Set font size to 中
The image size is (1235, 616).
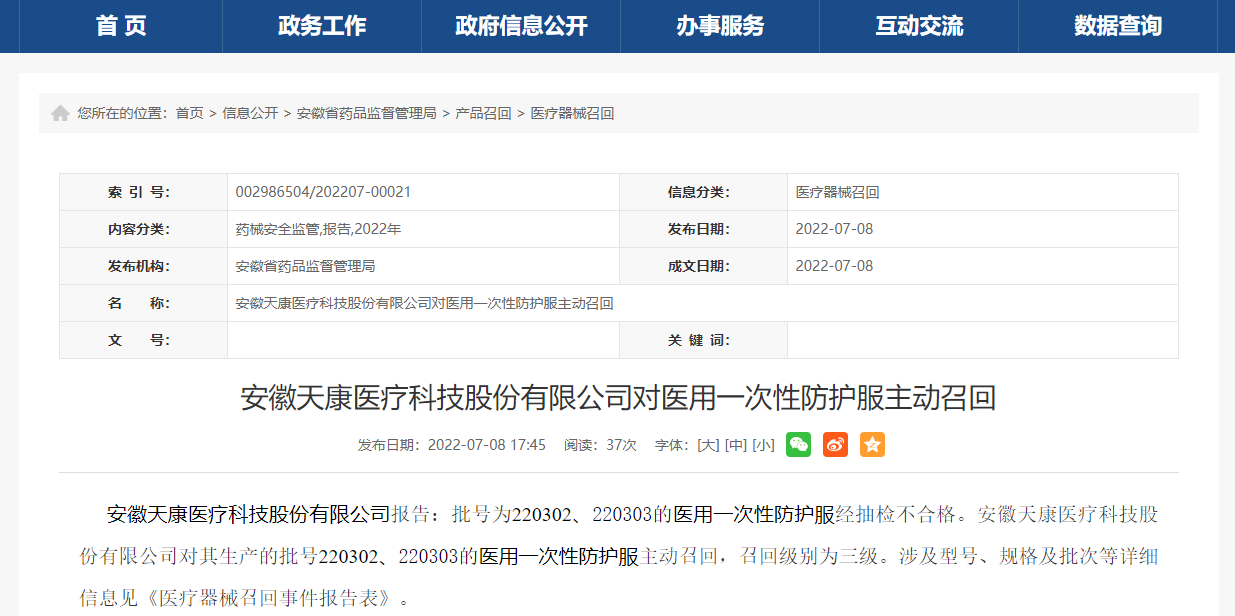736,445
